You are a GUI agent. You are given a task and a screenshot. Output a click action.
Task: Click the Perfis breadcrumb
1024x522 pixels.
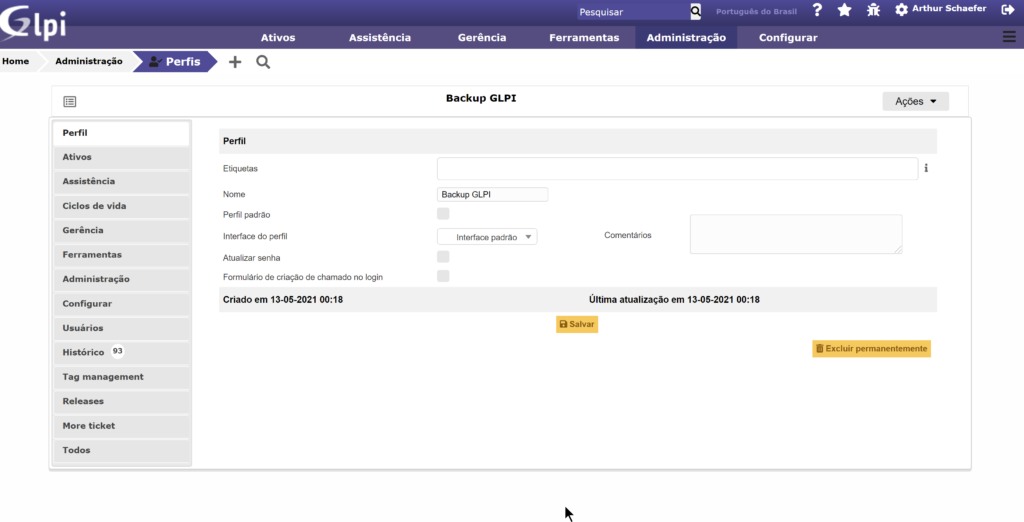coord(174,61)
